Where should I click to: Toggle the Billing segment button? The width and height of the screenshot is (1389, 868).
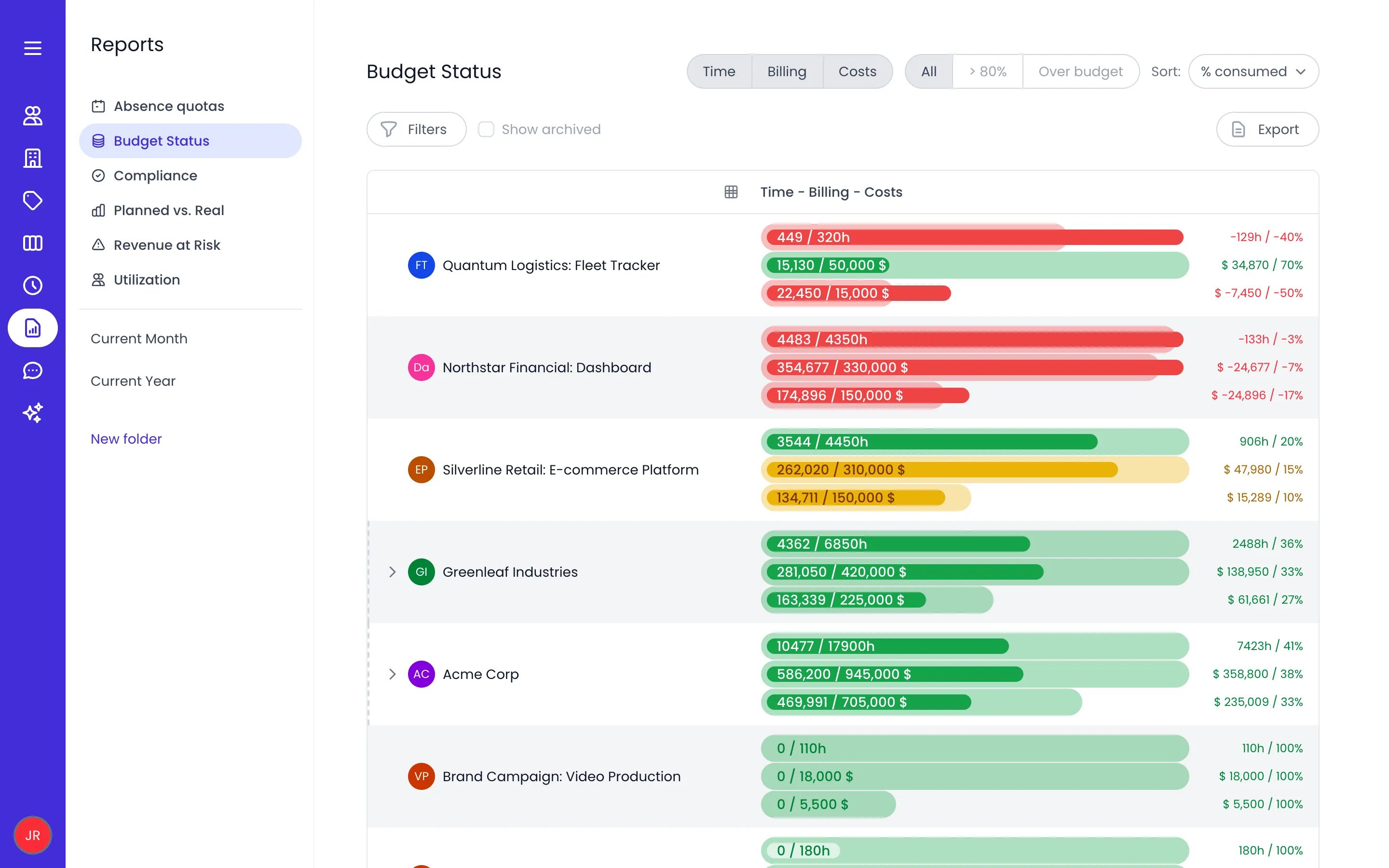point(787,71)
